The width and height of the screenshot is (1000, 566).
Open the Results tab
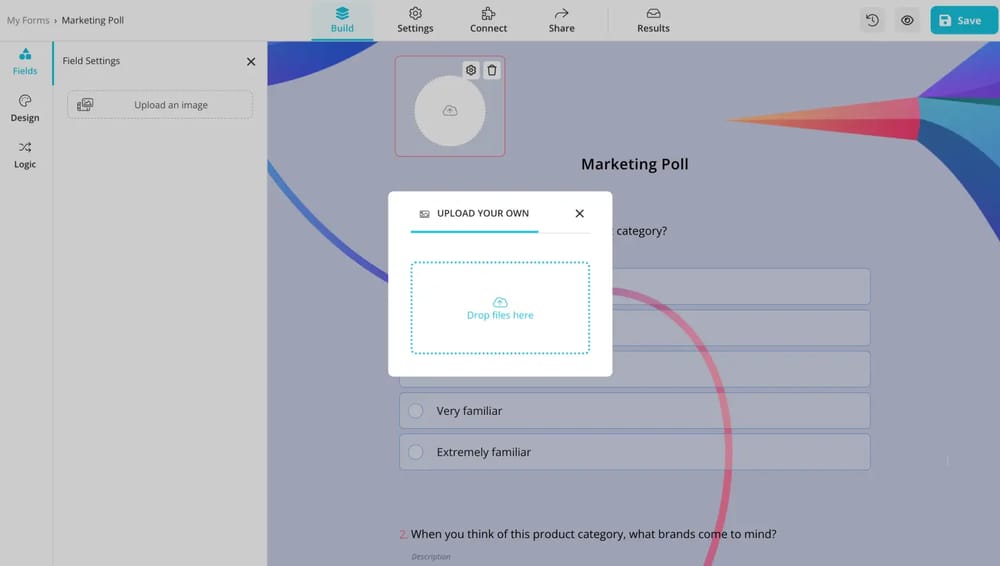tap(653, 20)
